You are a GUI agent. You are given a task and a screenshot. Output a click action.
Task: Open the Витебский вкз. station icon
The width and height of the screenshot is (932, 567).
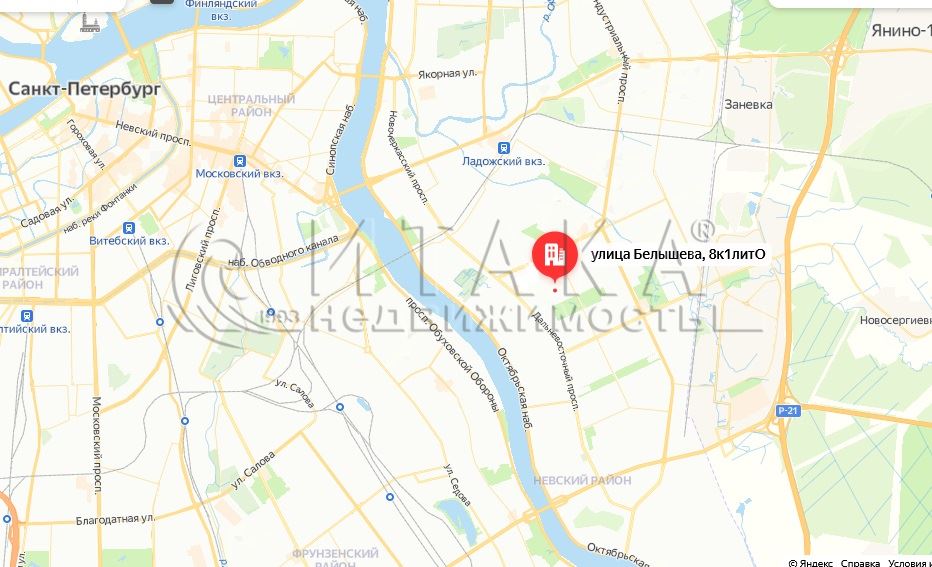pyautogui.click(x=129, y=228)
